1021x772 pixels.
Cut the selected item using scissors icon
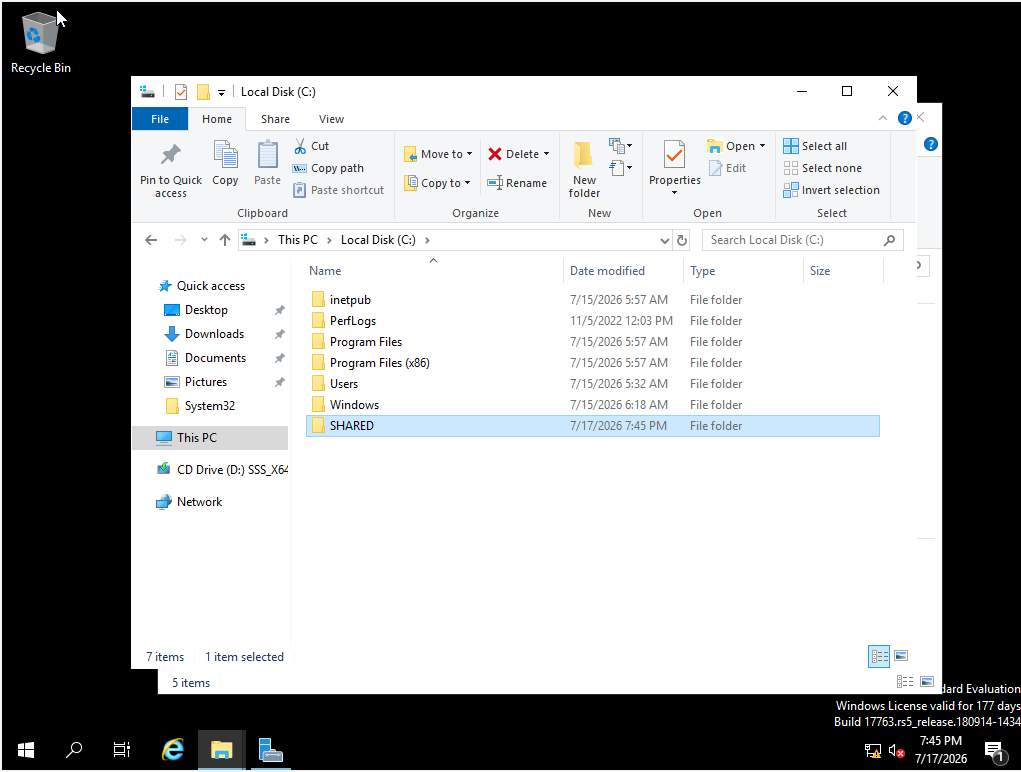click(x=300, y=146)
